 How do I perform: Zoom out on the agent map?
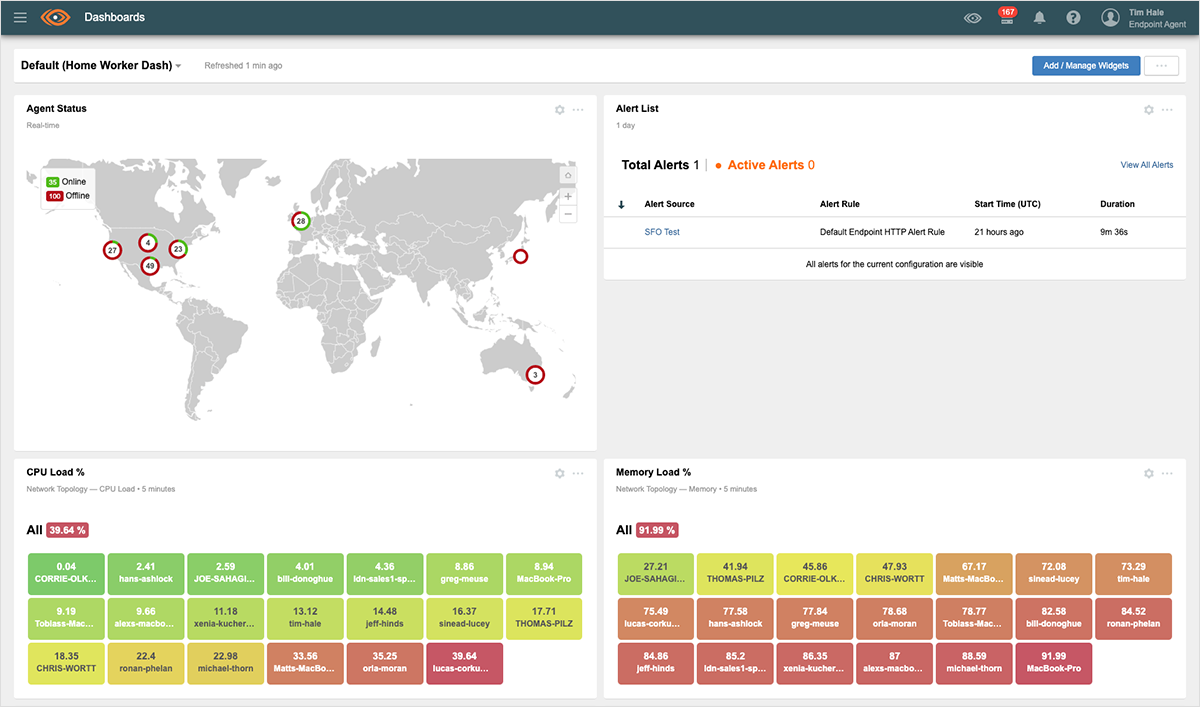[x=568, y=214]
